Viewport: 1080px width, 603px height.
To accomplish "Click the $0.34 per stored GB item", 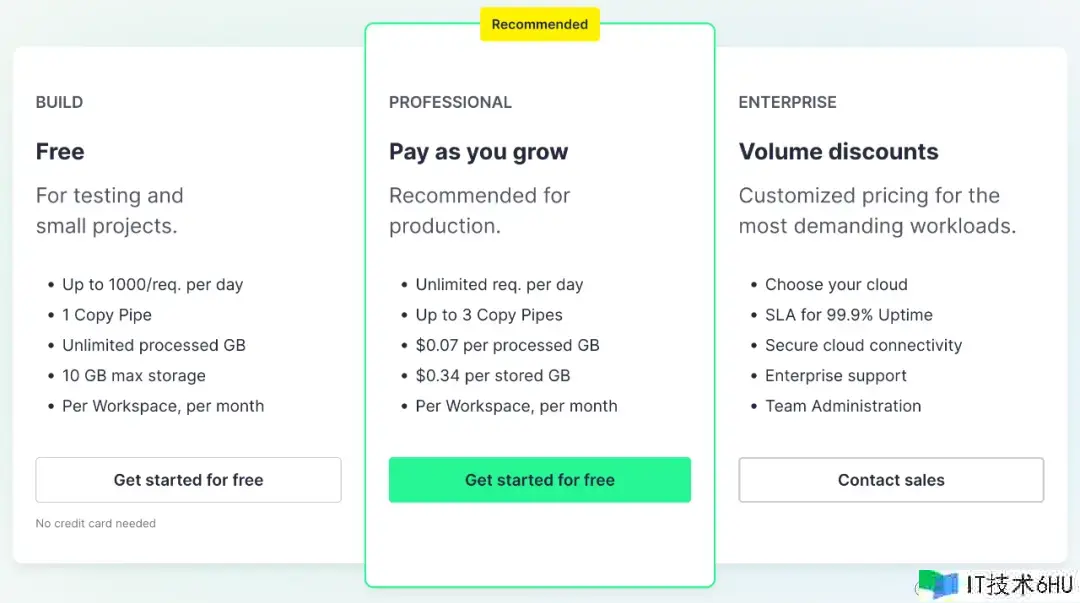I will [492, 376].
